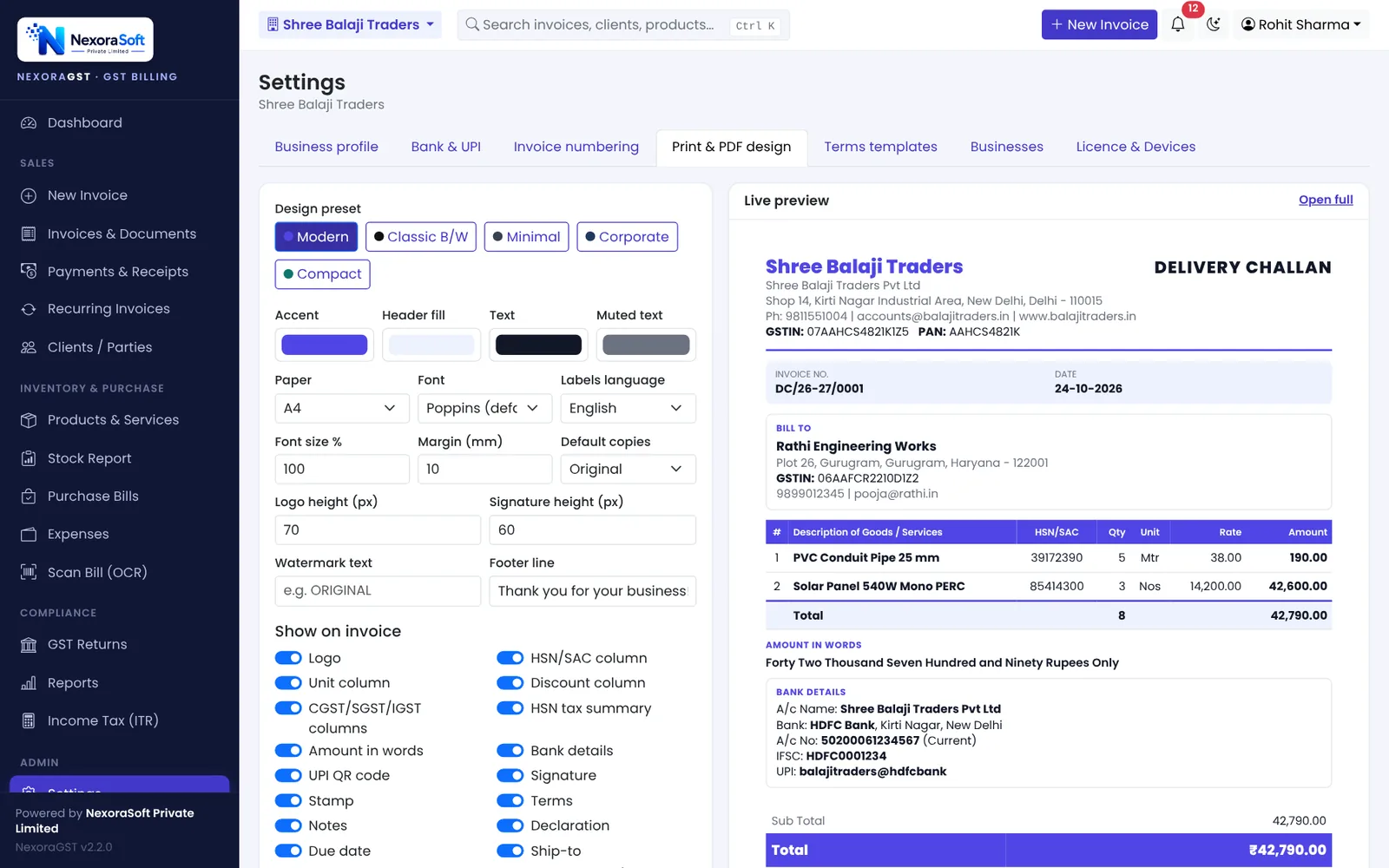Select the Corporate design preset

pos(627,237)
